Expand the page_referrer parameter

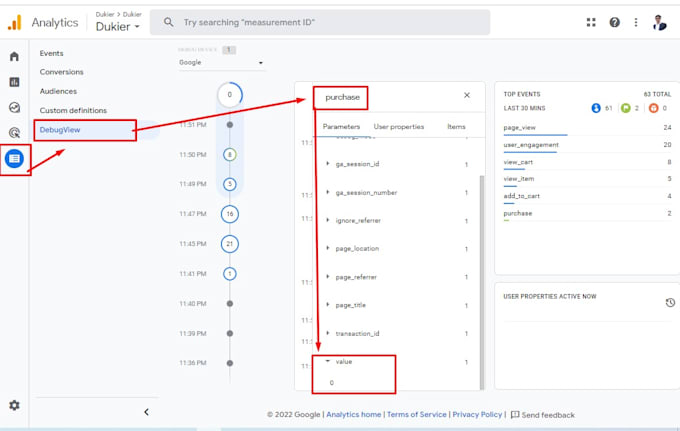pos(328,277)
